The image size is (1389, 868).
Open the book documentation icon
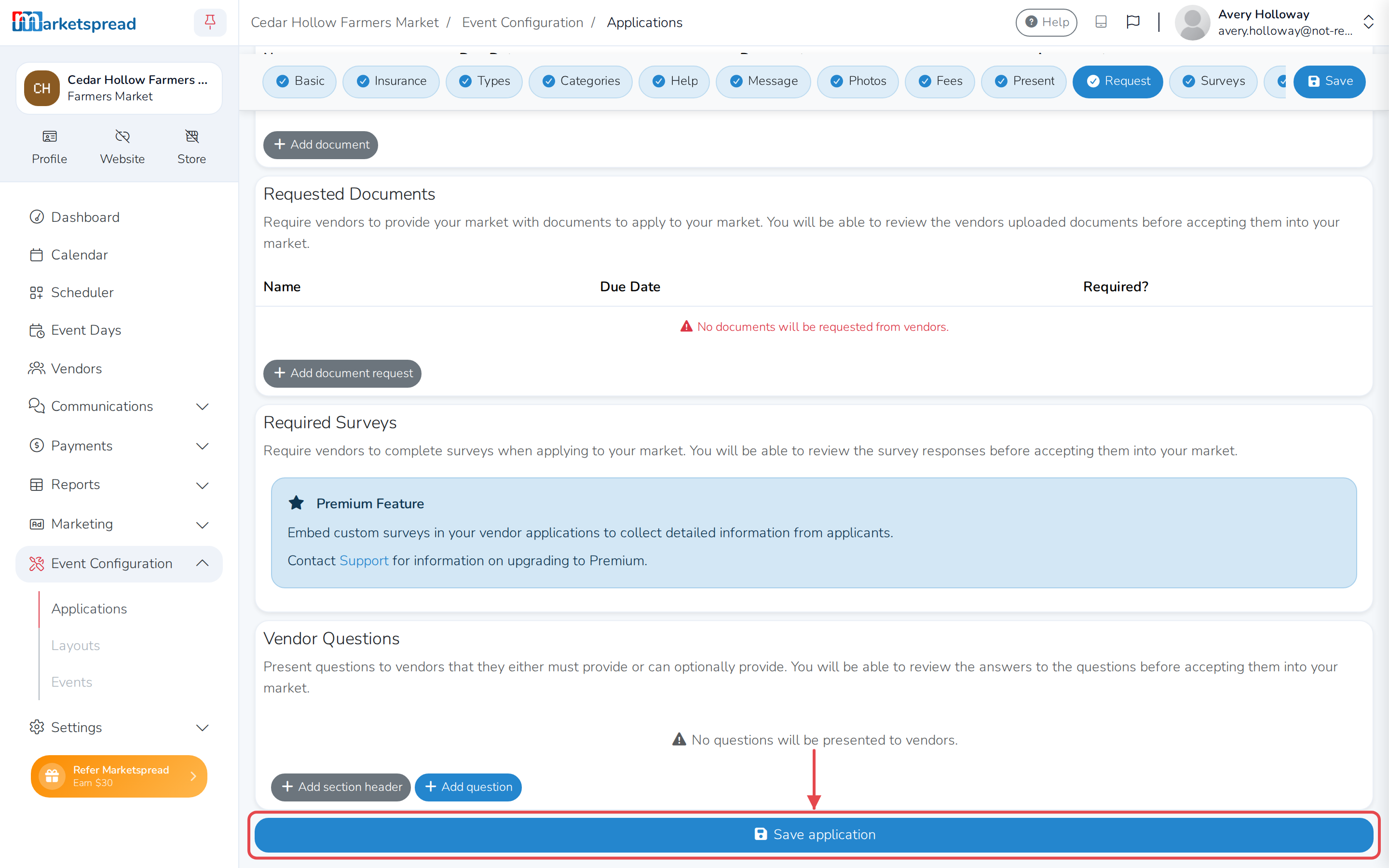1100,22
